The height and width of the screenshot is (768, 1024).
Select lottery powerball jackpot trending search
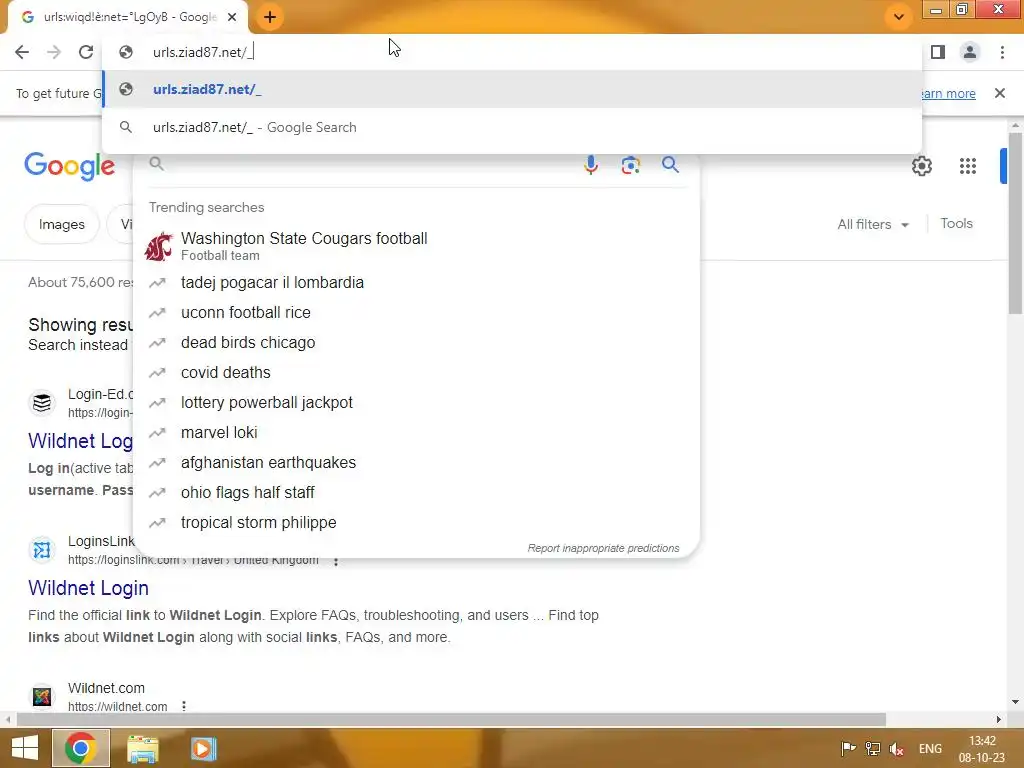pyautogui.click(x=416, y=403)
